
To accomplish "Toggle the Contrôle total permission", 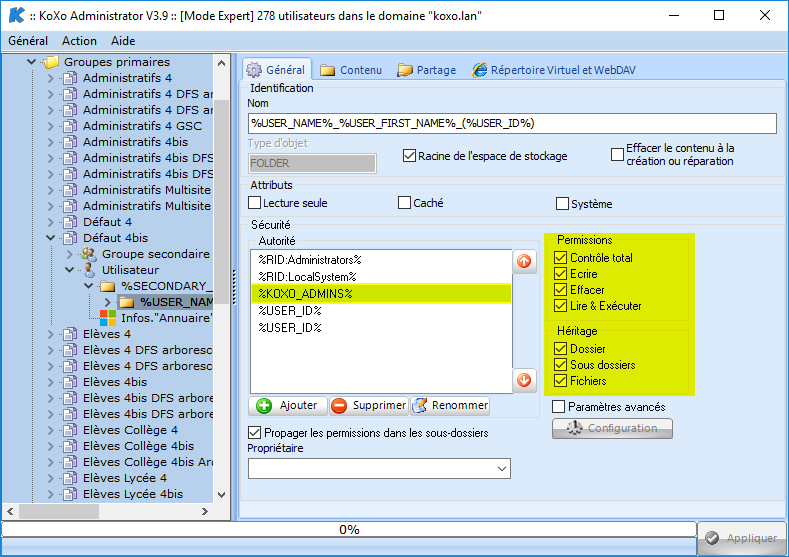I will click(560, 258).
